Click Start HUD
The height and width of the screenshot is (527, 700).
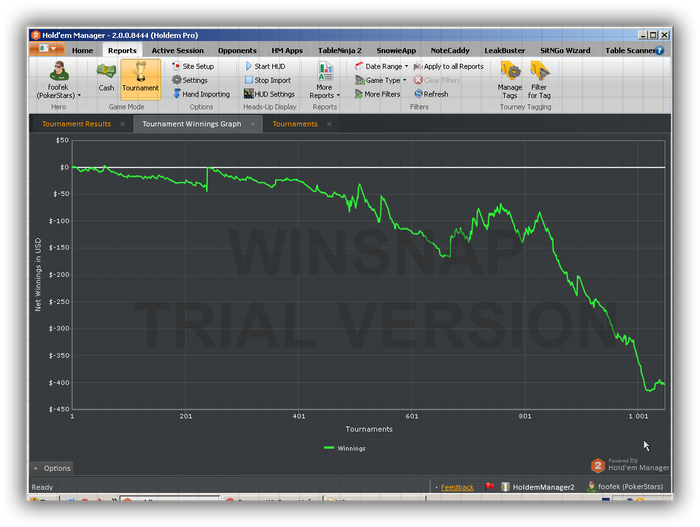click(x=265, y=66)
